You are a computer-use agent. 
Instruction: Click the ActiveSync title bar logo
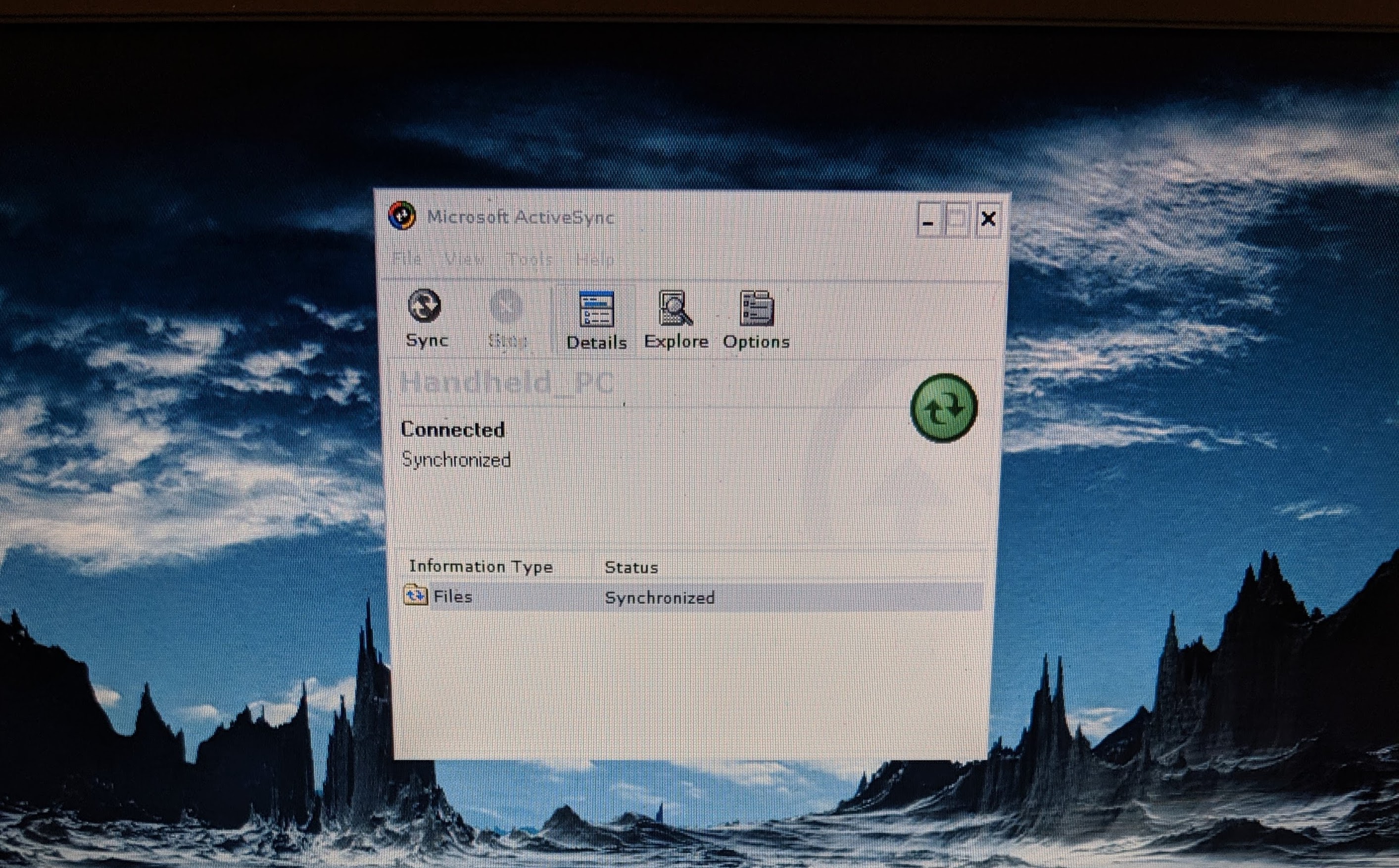[402, 216]
